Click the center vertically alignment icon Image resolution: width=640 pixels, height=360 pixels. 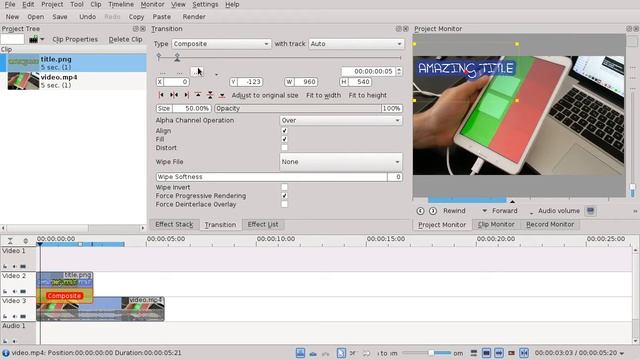[210, 95]
